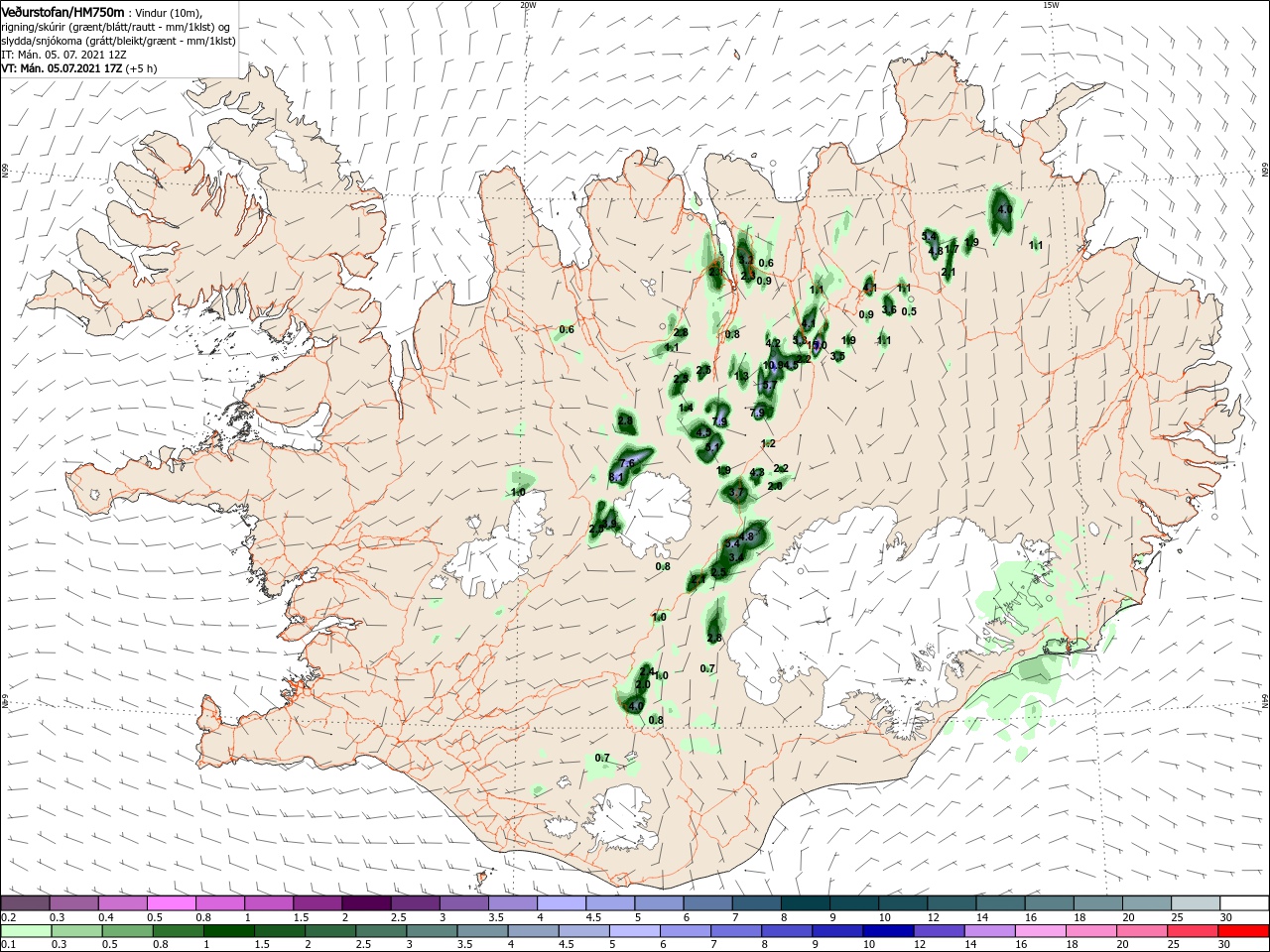Click the 1.7 precipitation value on the map
Image resolution: width=1270 pixels, height=952 pixels.
click(x=952, y=249)
